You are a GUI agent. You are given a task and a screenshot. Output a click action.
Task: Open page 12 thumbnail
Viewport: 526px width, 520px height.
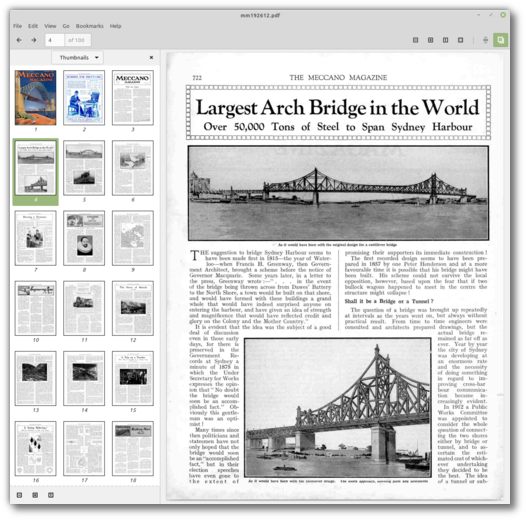coord(133,308)
